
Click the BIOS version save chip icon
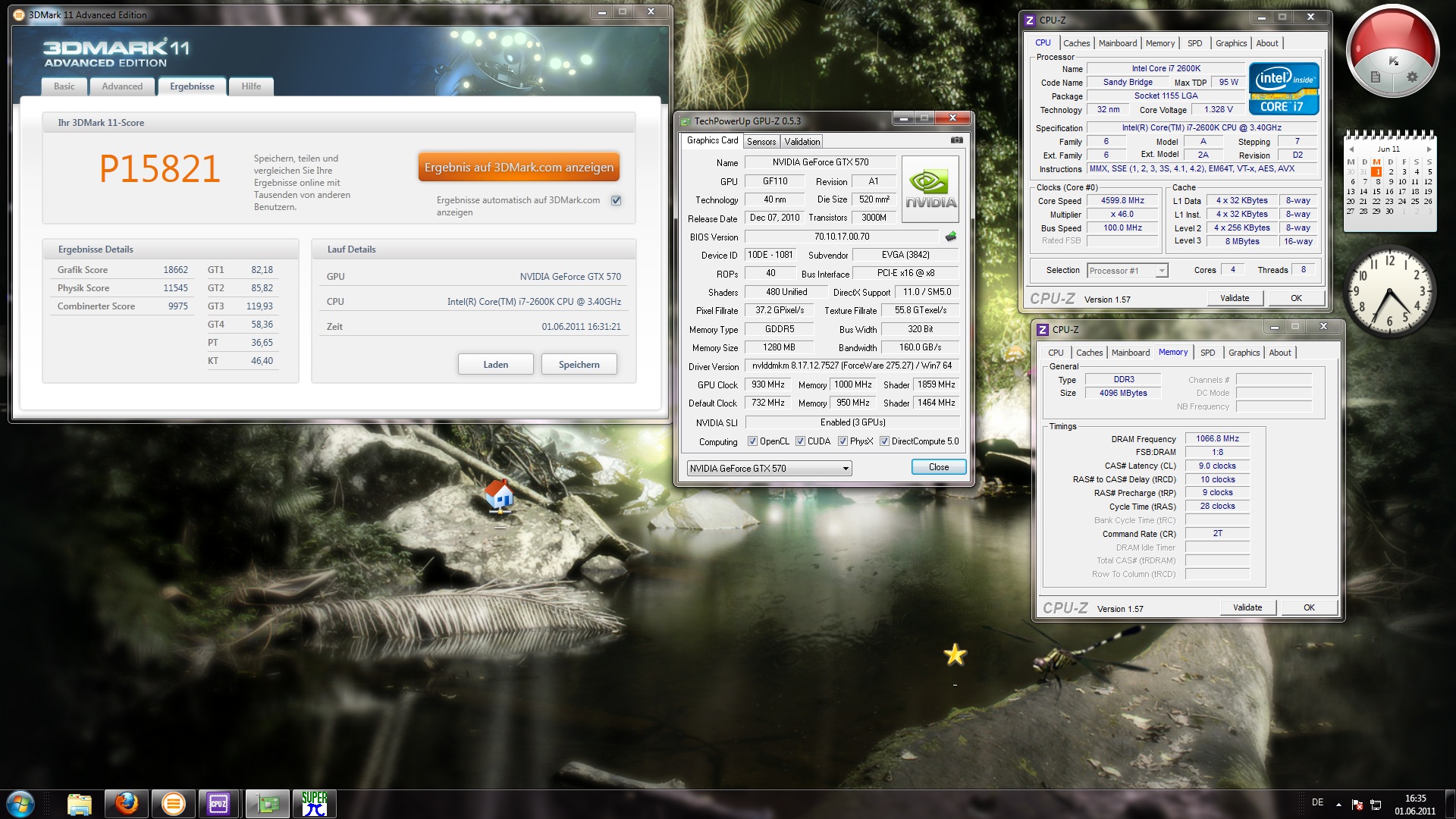950,237
